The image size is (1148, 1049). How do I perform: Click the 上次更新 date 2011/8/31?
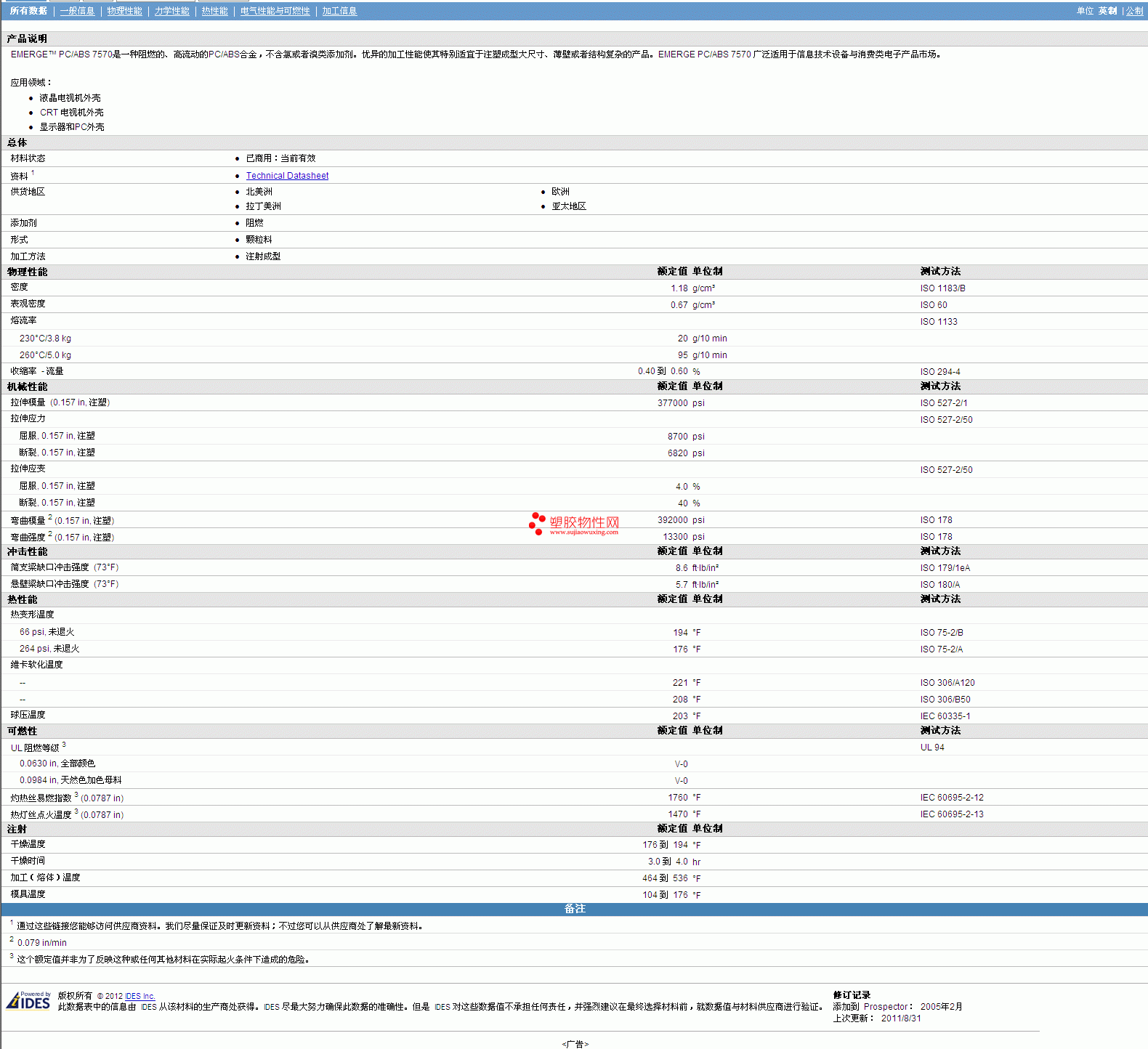tap(901, 1018)
